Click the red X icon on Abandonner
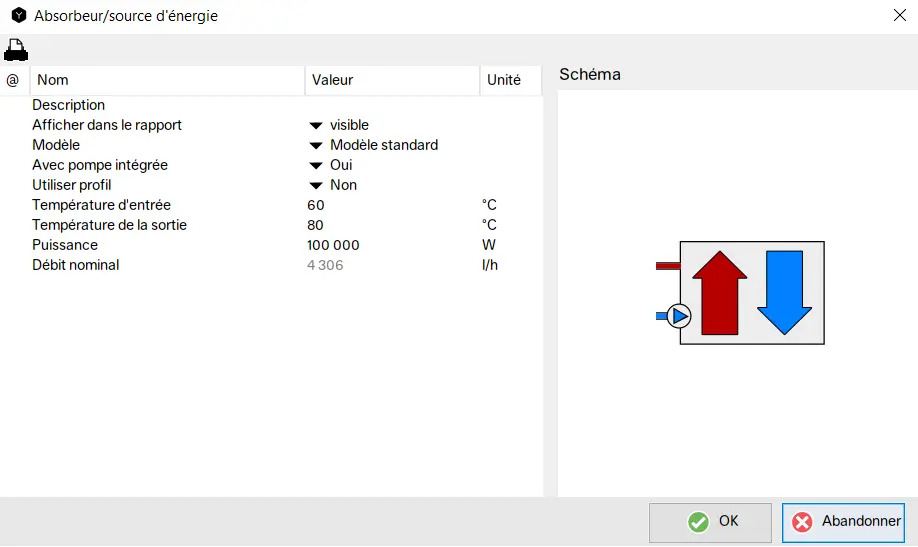This screenshot has height=547, width=918. click(802, 522)
